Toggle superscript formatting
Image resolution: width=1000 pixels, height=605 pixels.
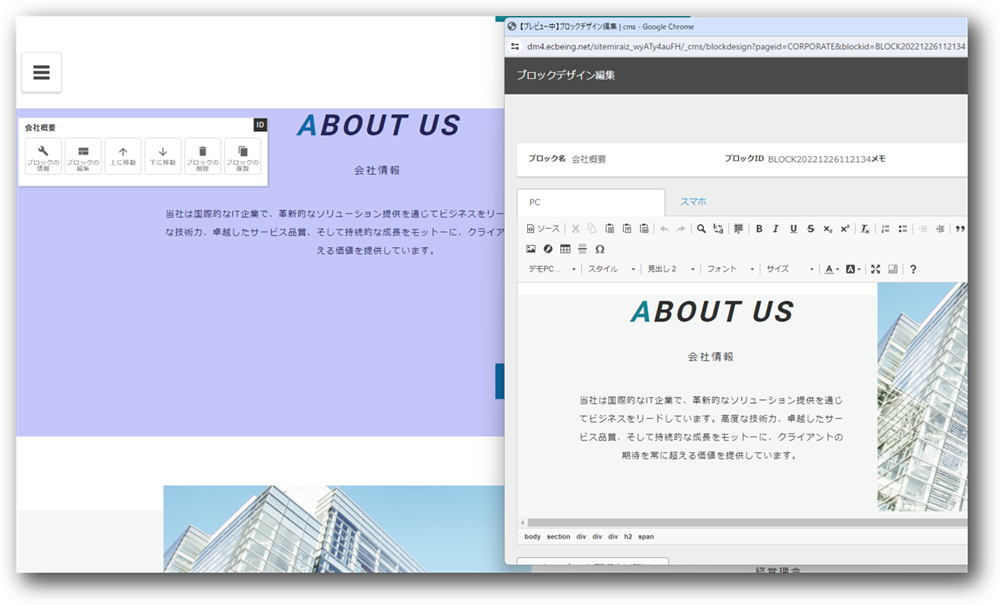click(x=844, y=229)
